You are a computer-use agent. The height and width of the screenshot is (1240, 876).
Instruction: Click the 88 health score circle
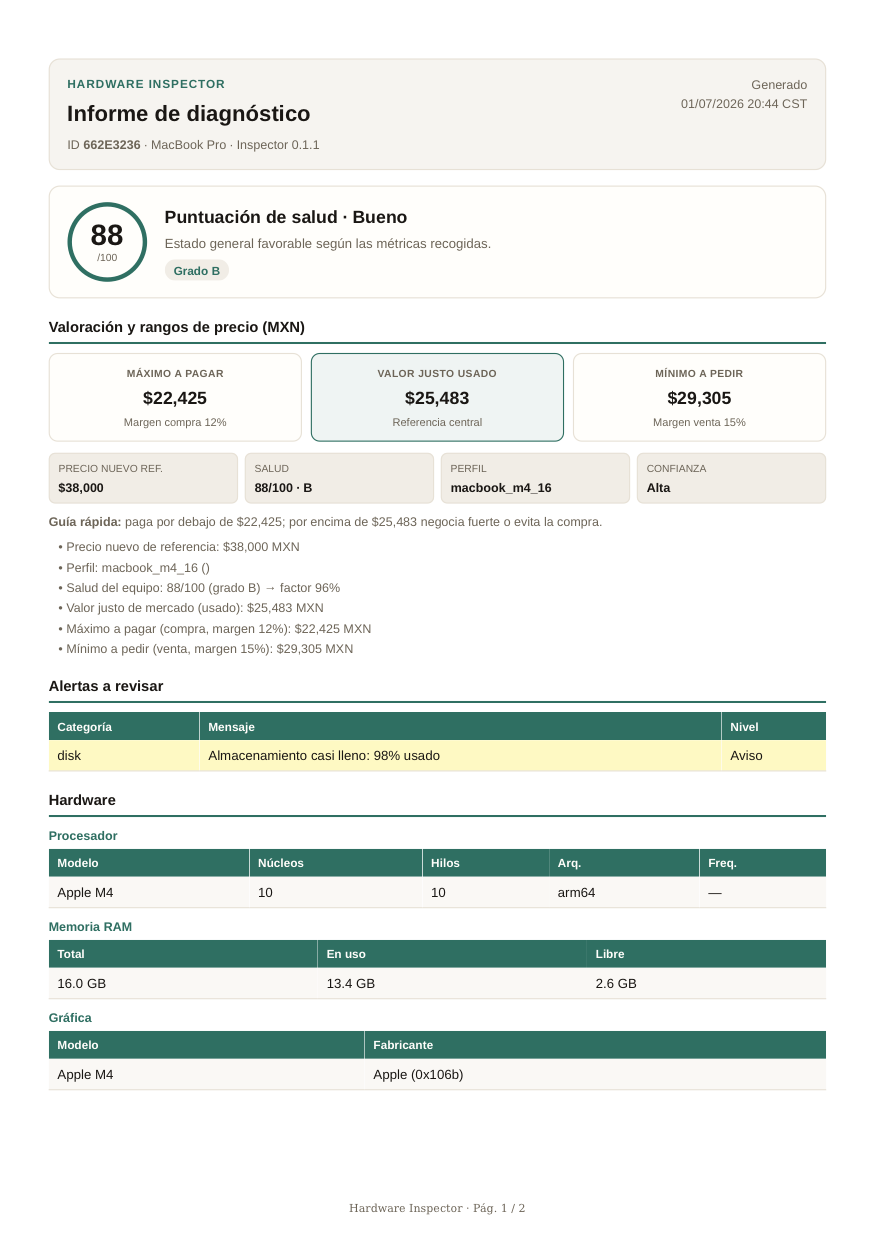107,242
